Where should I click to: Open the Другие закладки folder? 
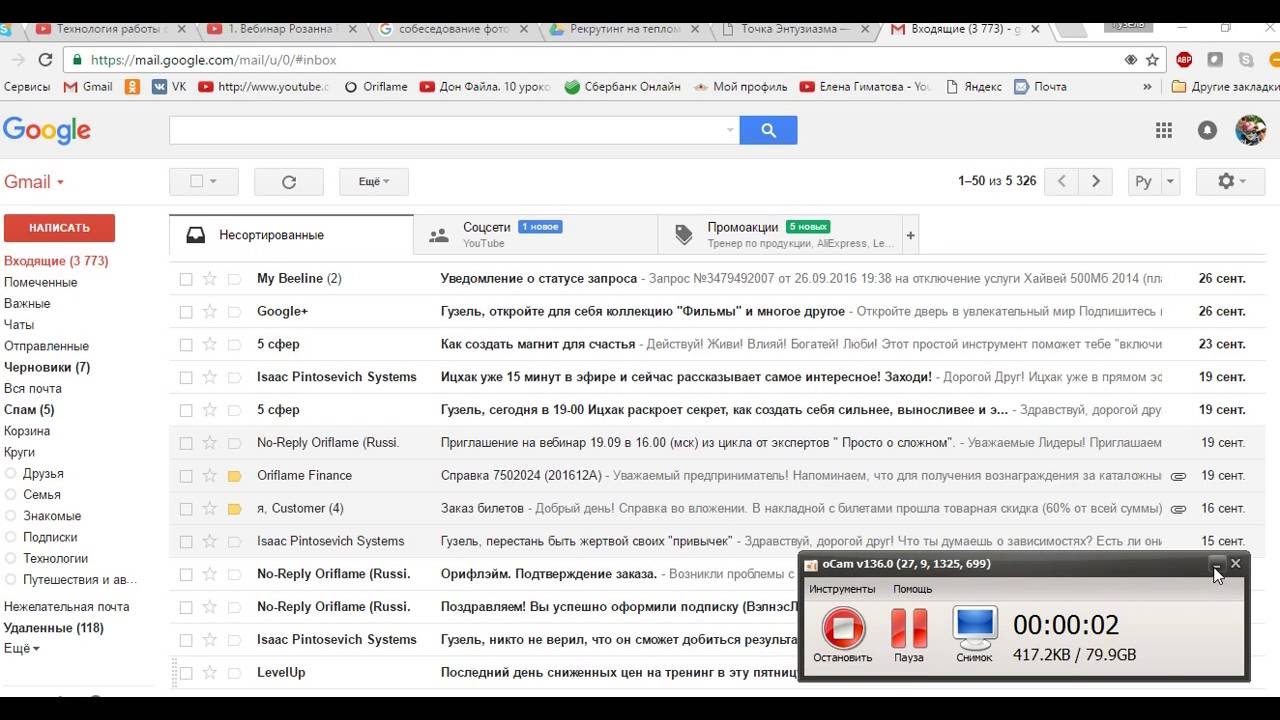pos(1227,87)
